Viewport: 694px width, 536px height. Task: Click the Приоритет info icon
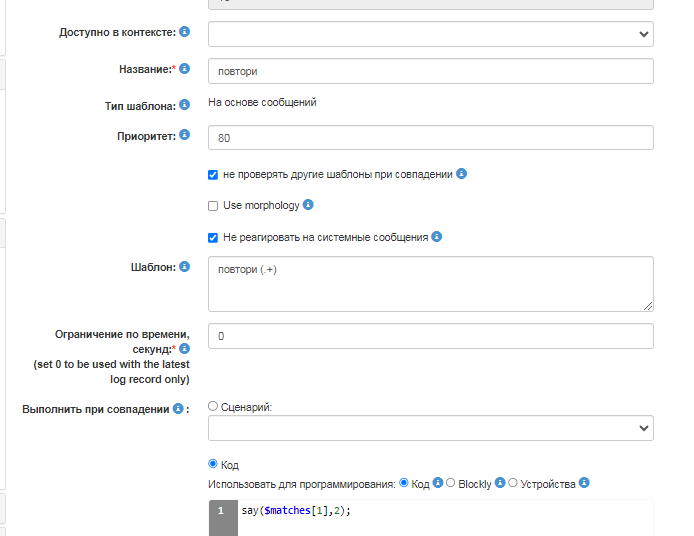(185, 135)
